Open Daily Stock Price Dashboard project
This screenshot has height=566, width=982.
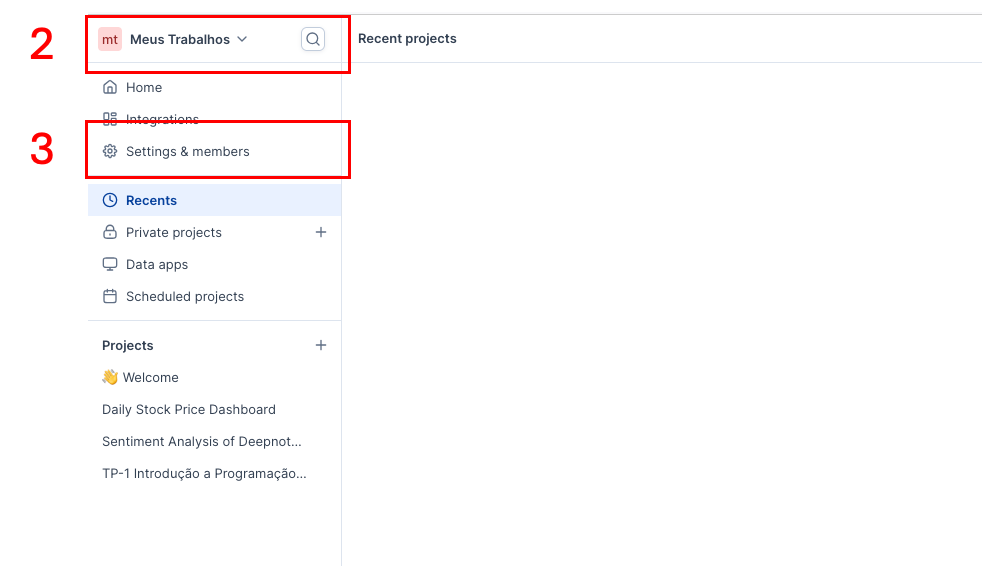coord(189,409)
